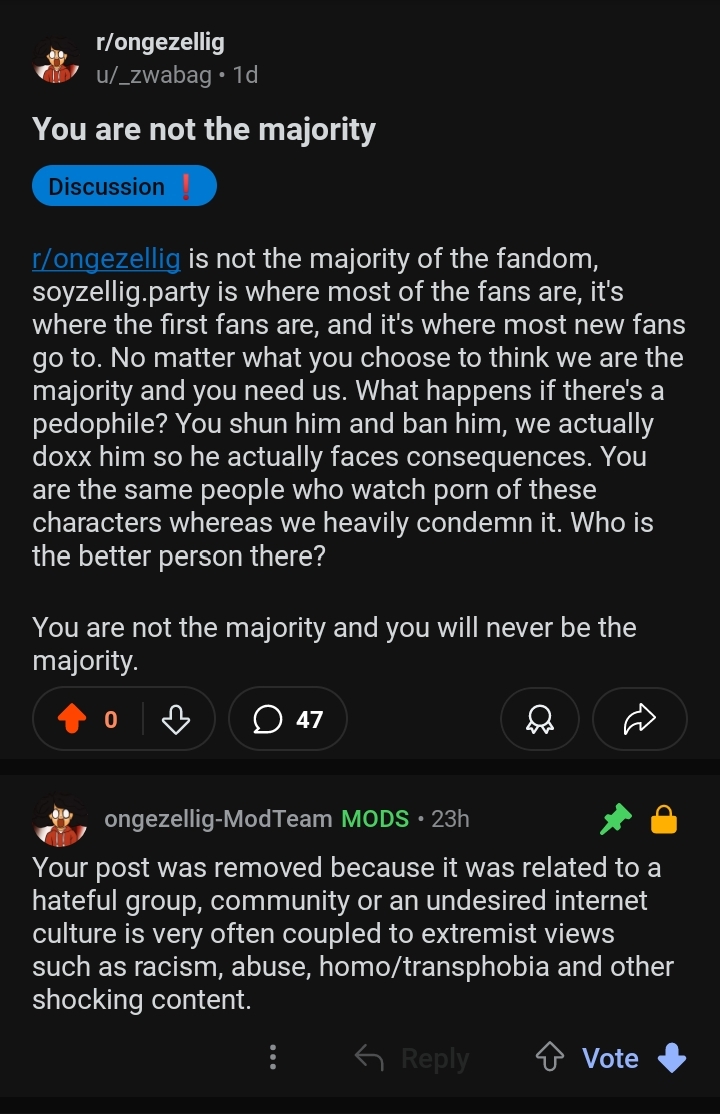Click the post title text

tap(204, 129)
